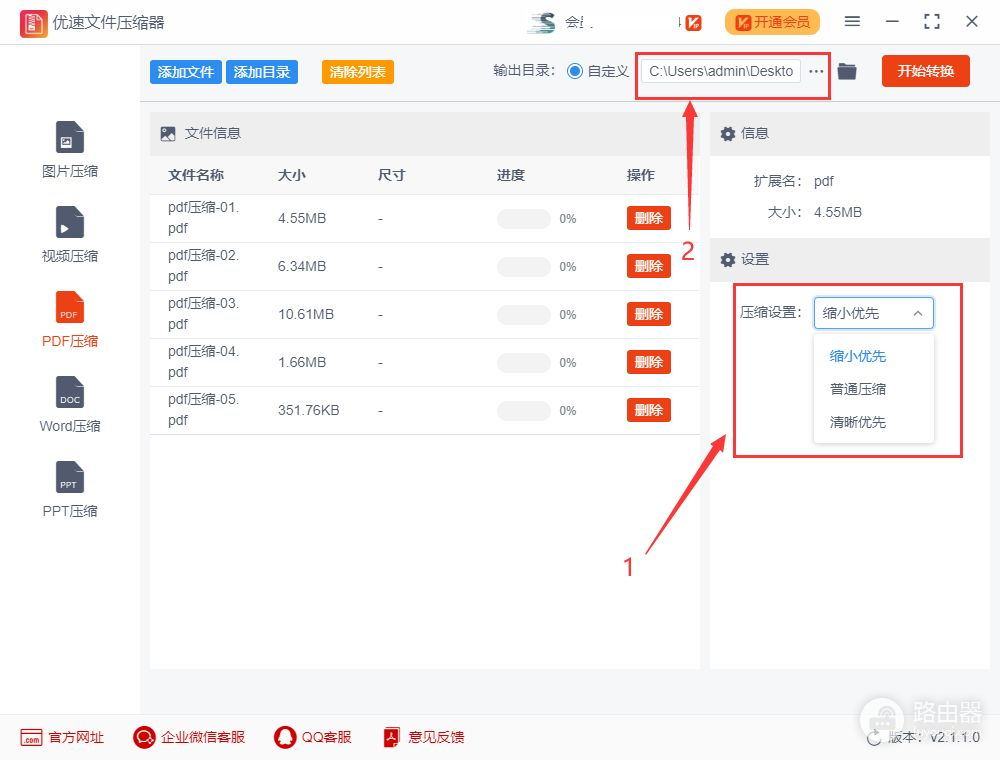Click the output directory path field
Screen dimensions: 1000x760
click(720, 71)
